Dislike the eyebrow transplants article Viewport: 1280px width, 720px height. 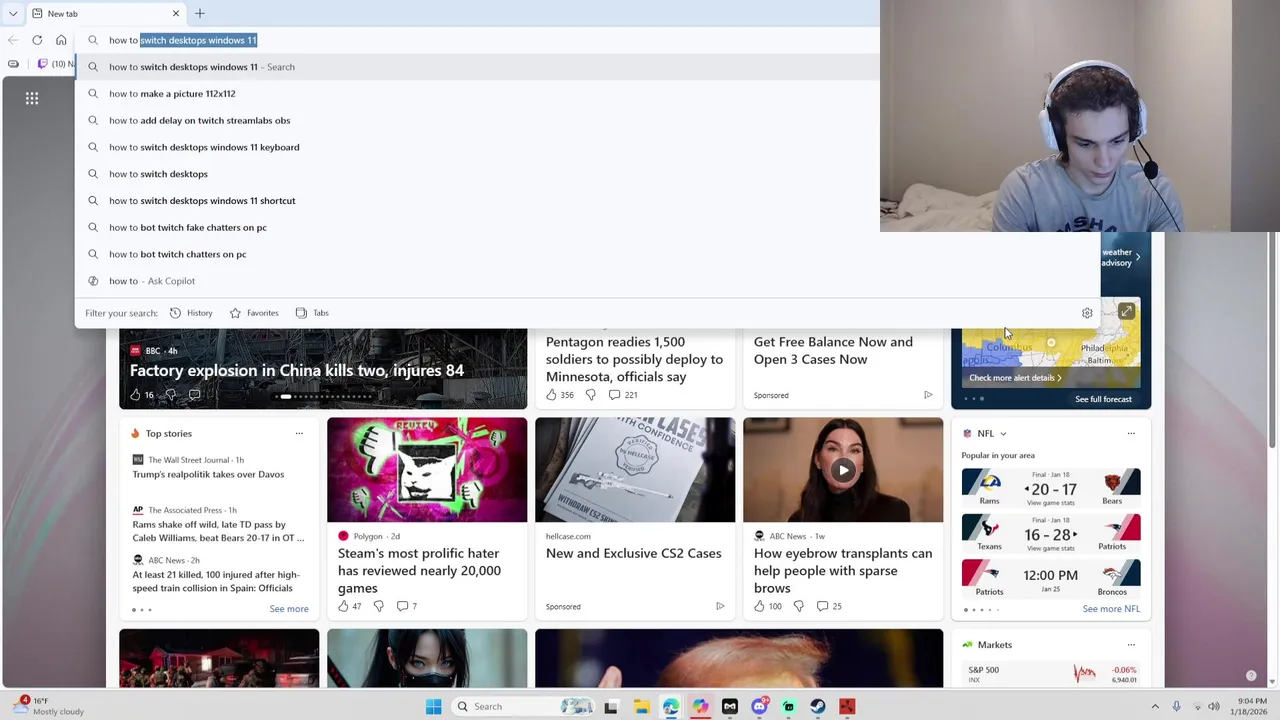(x=798, y=606)
